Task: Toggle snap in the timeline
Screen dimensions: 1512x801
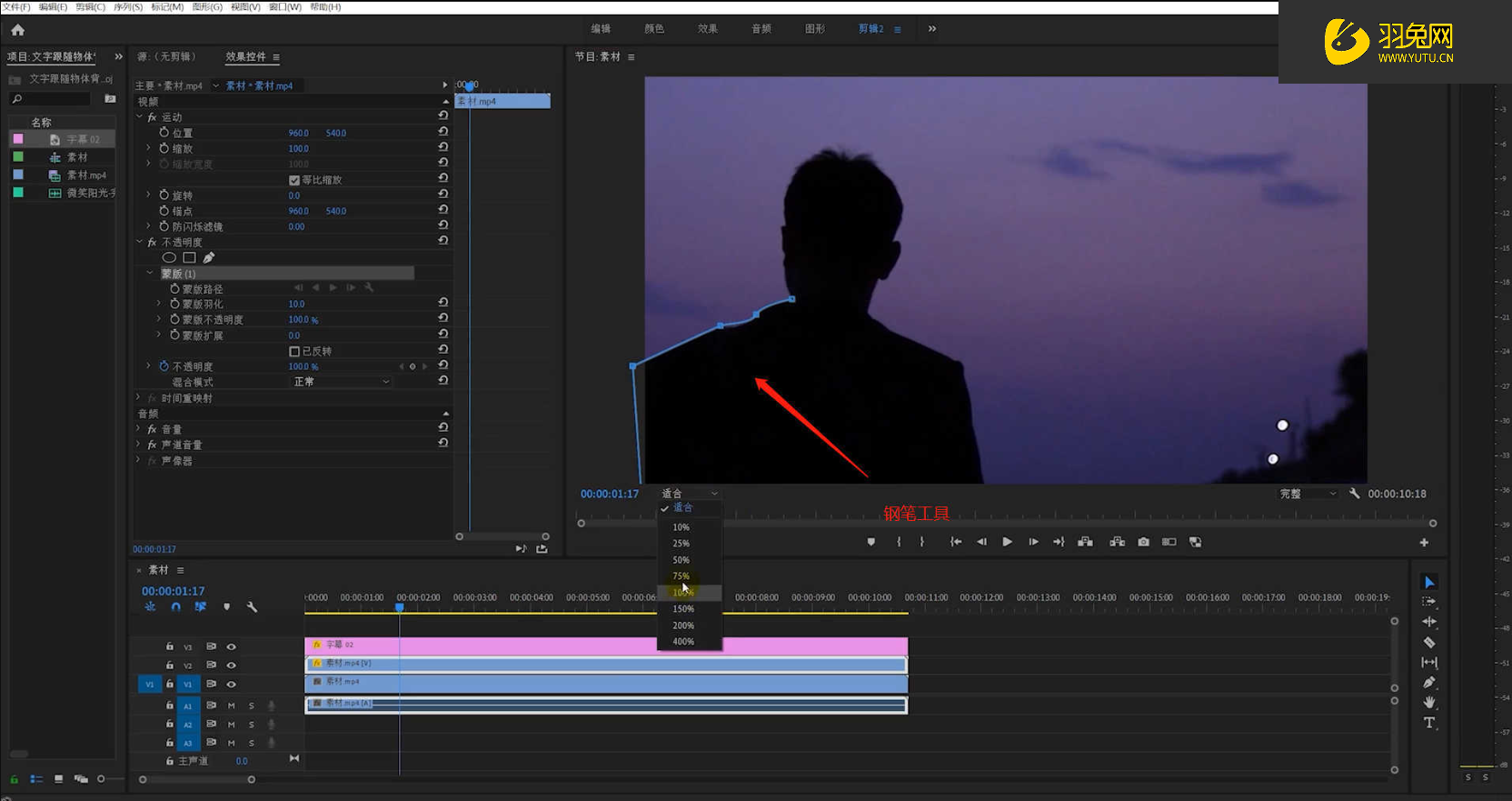Action: [x=175, y=606]
